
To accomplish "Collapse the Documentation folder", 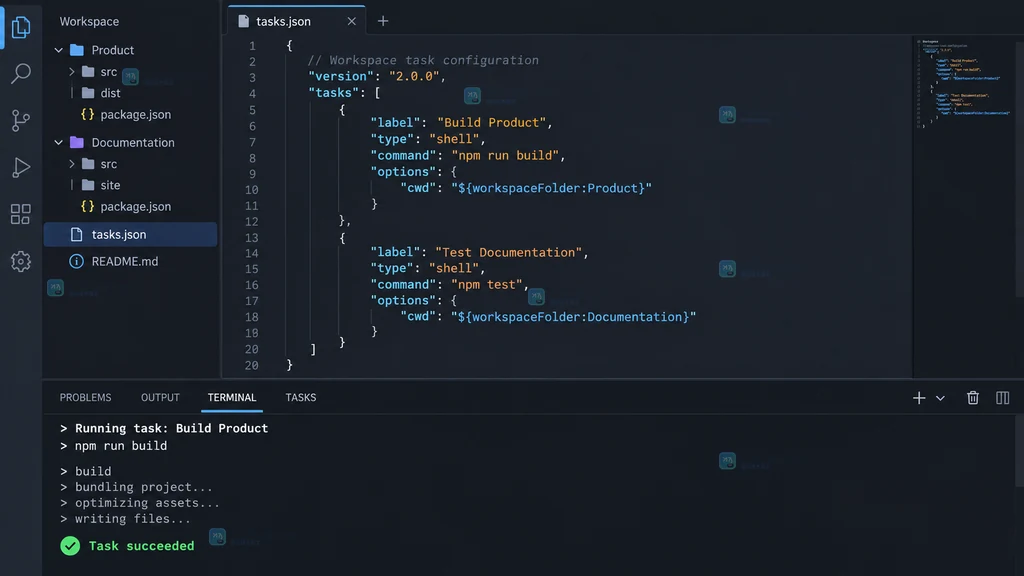I will click(59, 142).
